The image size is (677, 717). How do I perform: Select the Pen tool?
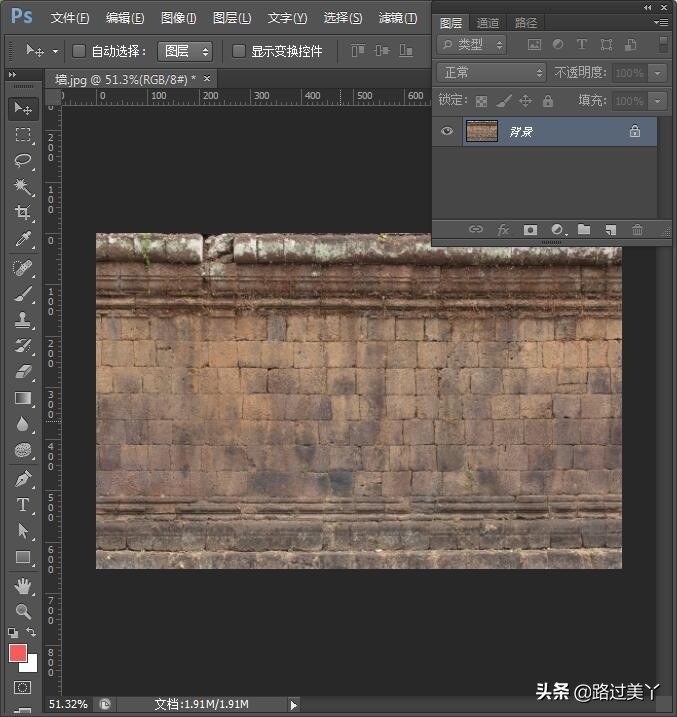coord(23,479)
